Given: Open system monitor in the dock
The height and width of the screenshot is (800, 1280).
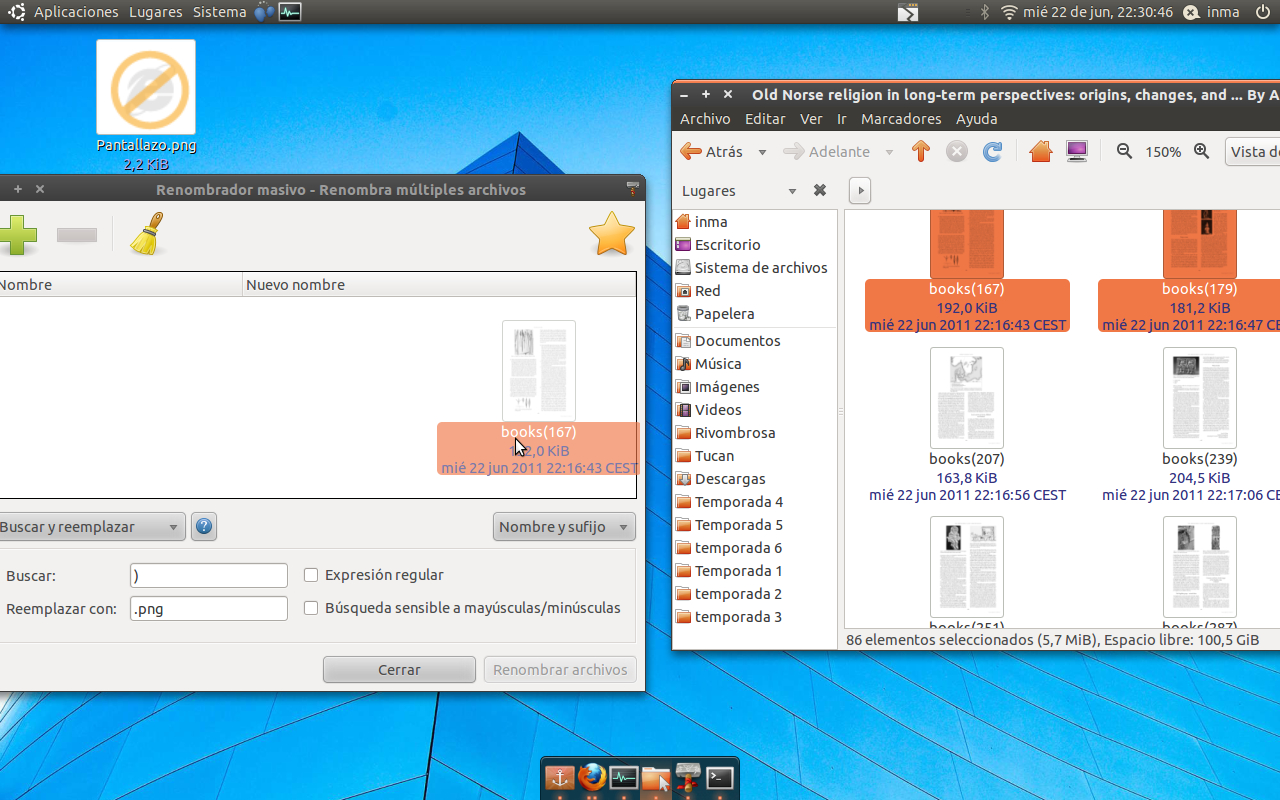Looking at the screenshot, I should pos(624,777).
